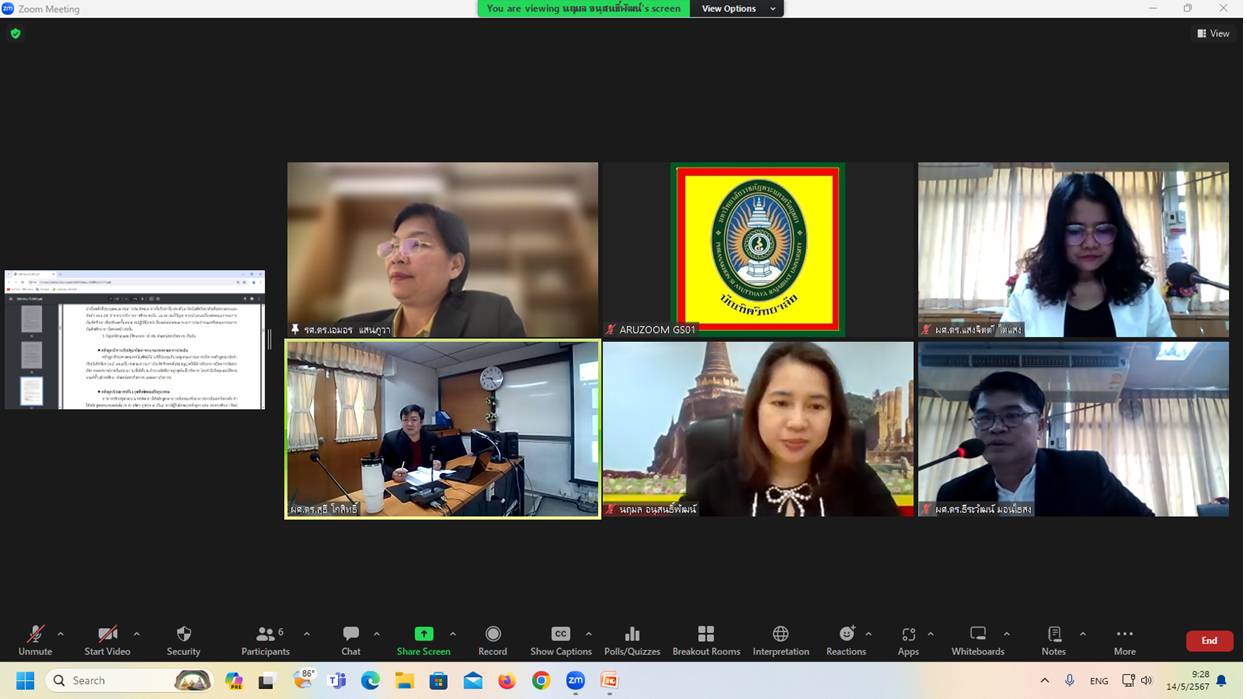Select the shared screen thumbnail
This screenshot has height=699, width=1247.
coord(135,340)
